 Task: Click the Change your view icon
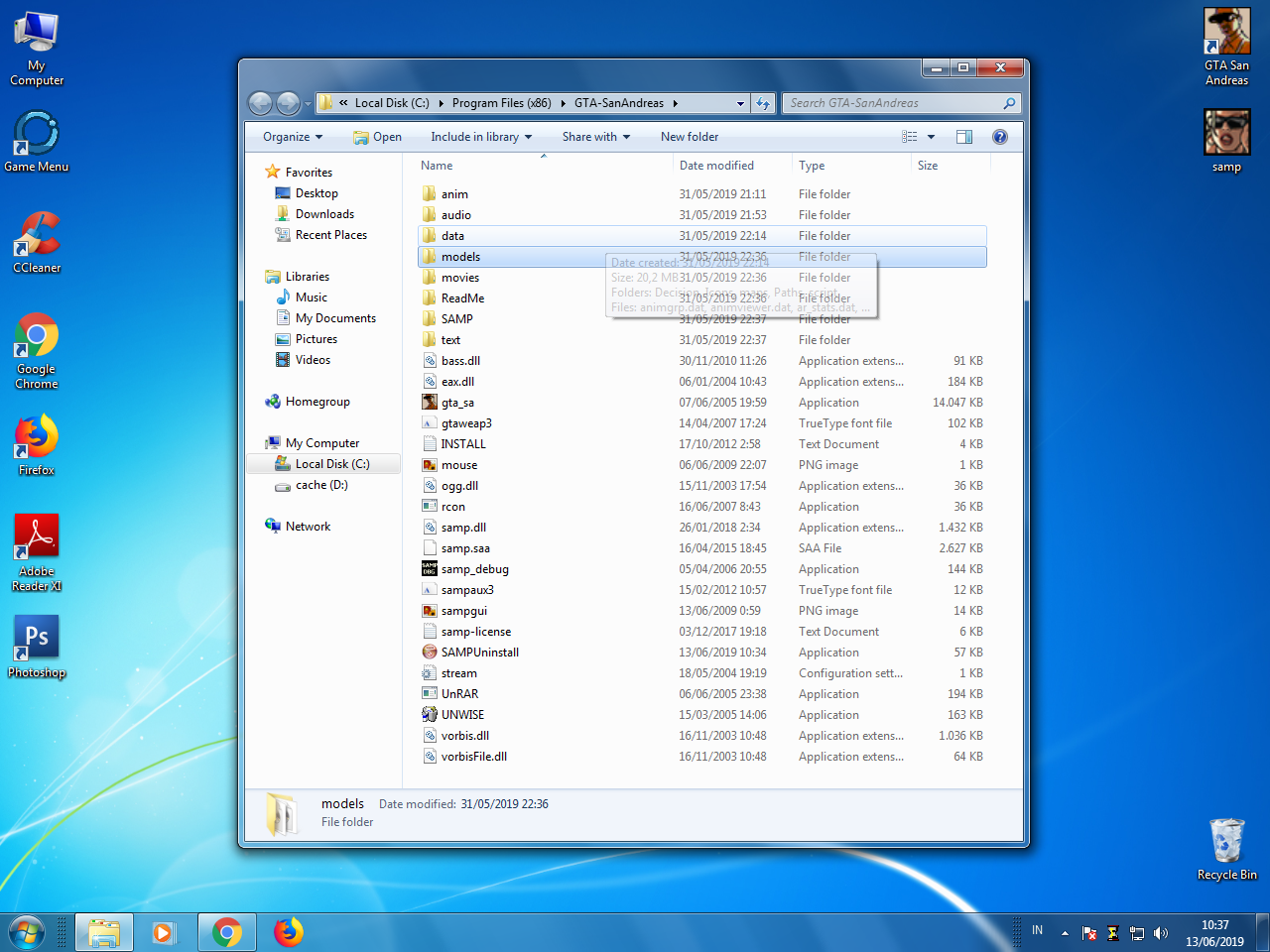910,137
